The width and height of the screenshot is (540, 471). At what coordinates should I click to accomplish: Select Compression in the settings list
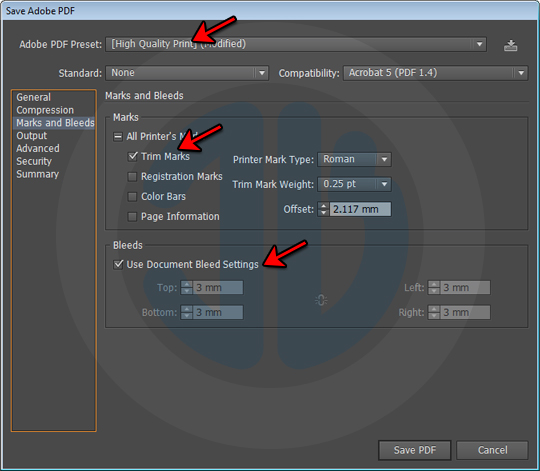pos(45,110)
